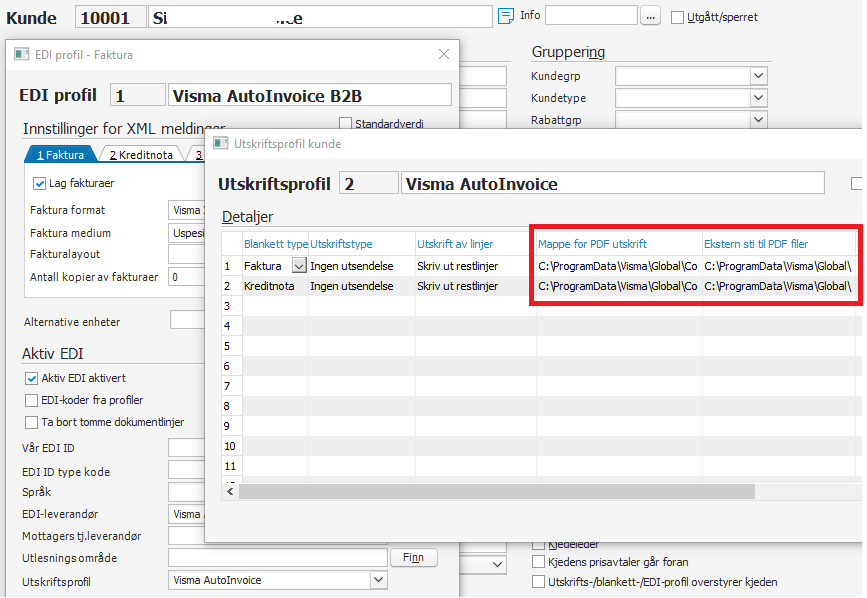Enable Ta bort tomme dokumentlinjer checkbox
The width and height of the screenshot is (867, 598).
tap(32, 423)
